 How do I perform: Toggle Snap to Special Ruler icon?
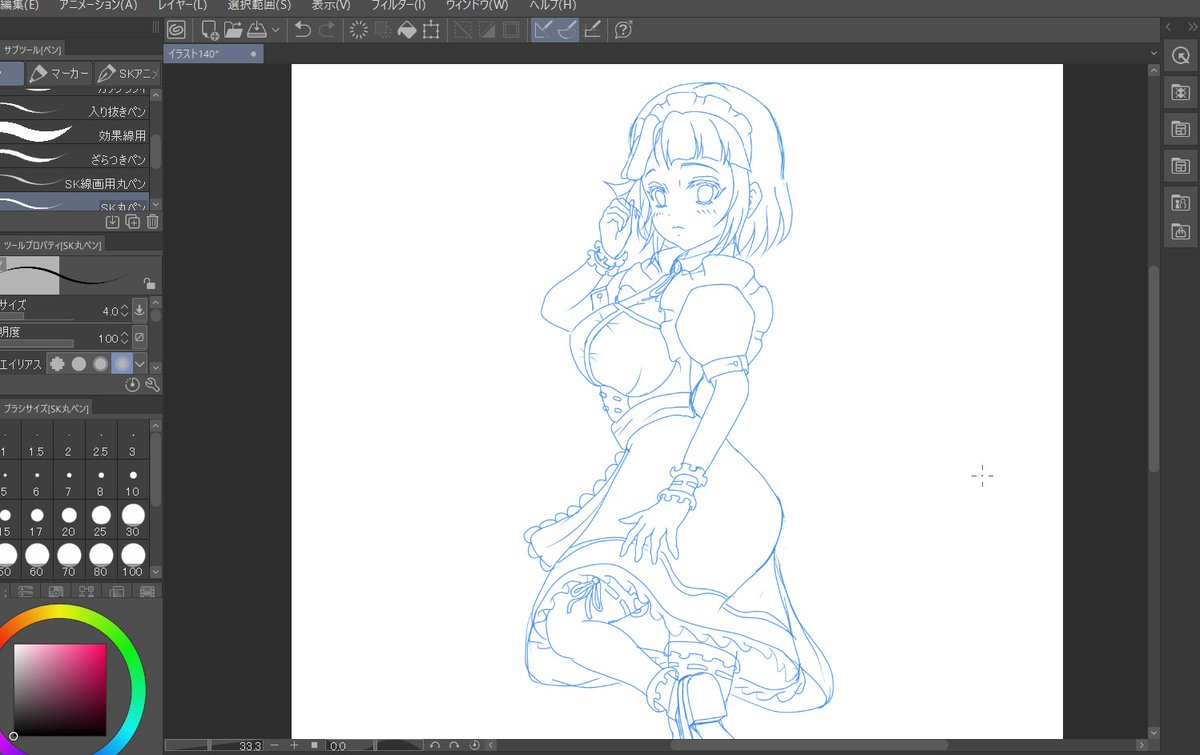pyautogui.click(x=567, y=30)
